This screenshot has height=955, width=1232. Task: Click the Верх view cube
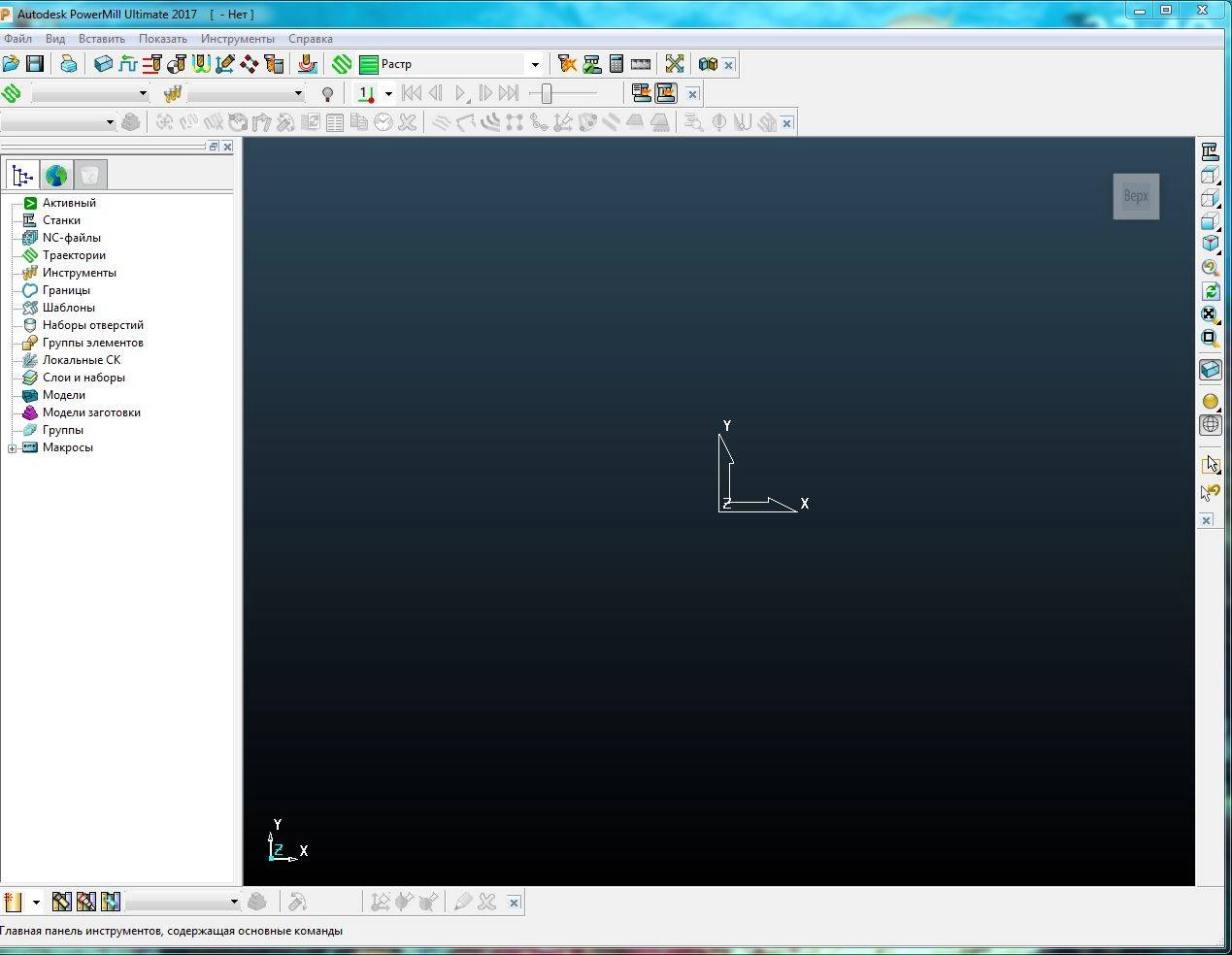click(1136, 196)
